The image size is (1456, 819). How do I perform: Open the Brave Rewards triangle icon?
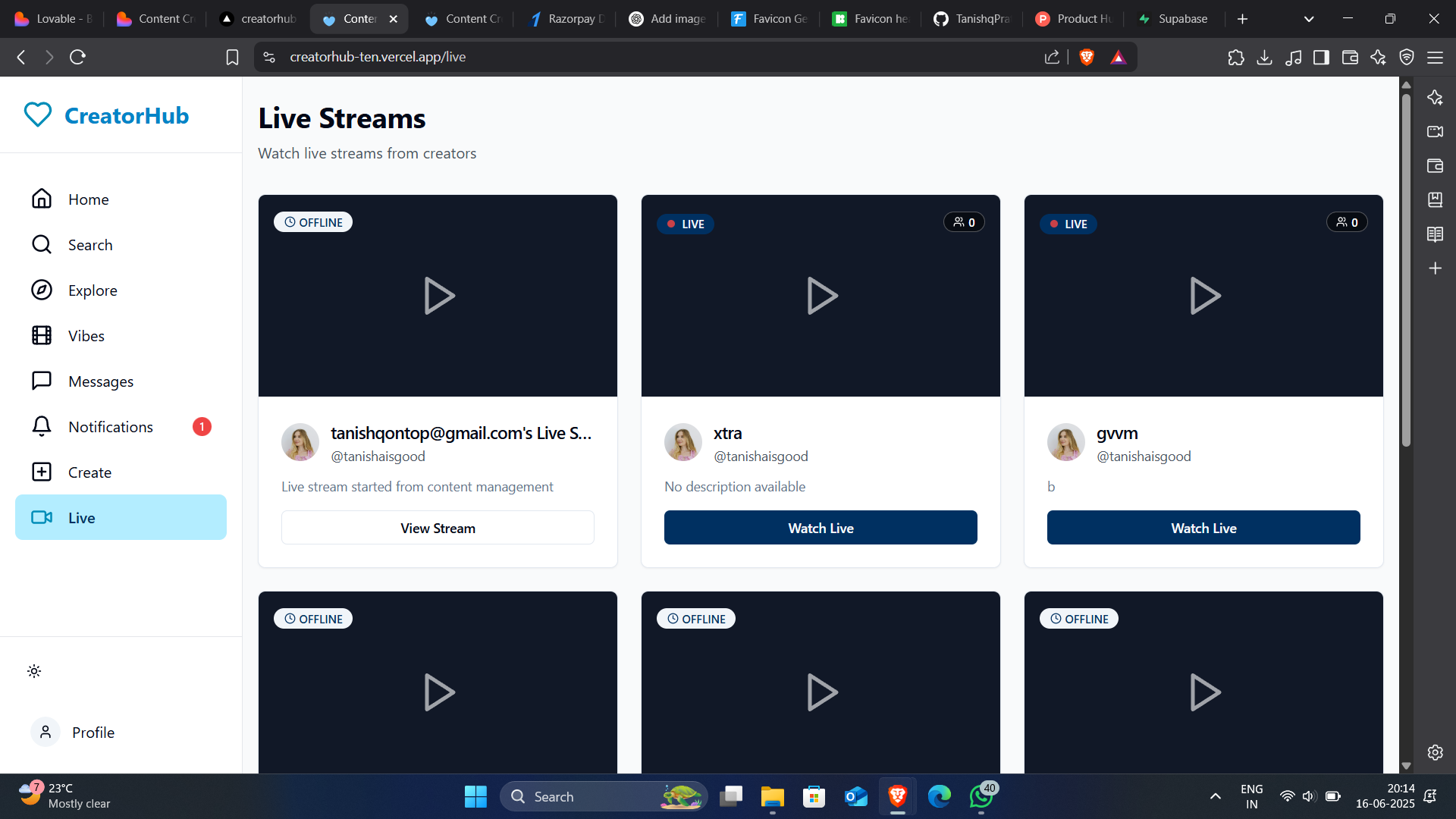pyautogui.click(x=1119, y=57)
